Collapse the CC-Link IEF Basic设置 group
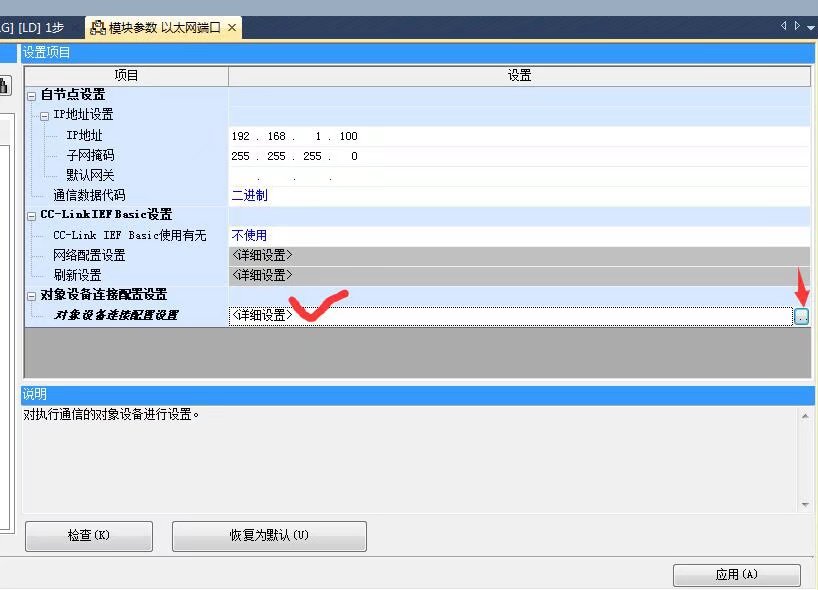Image resolution: width=818 pixels, height=590 pixels. click(x=32, y=215)
